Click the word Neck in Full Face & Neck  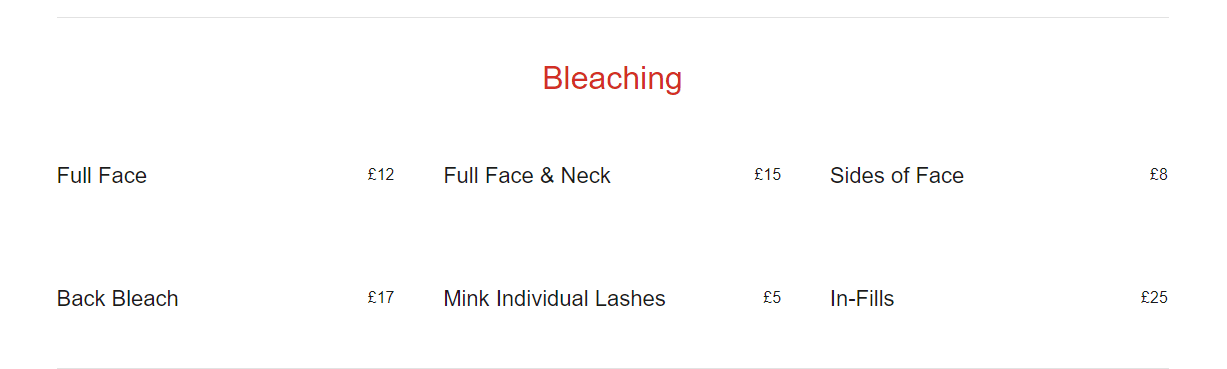pos(586,176)
